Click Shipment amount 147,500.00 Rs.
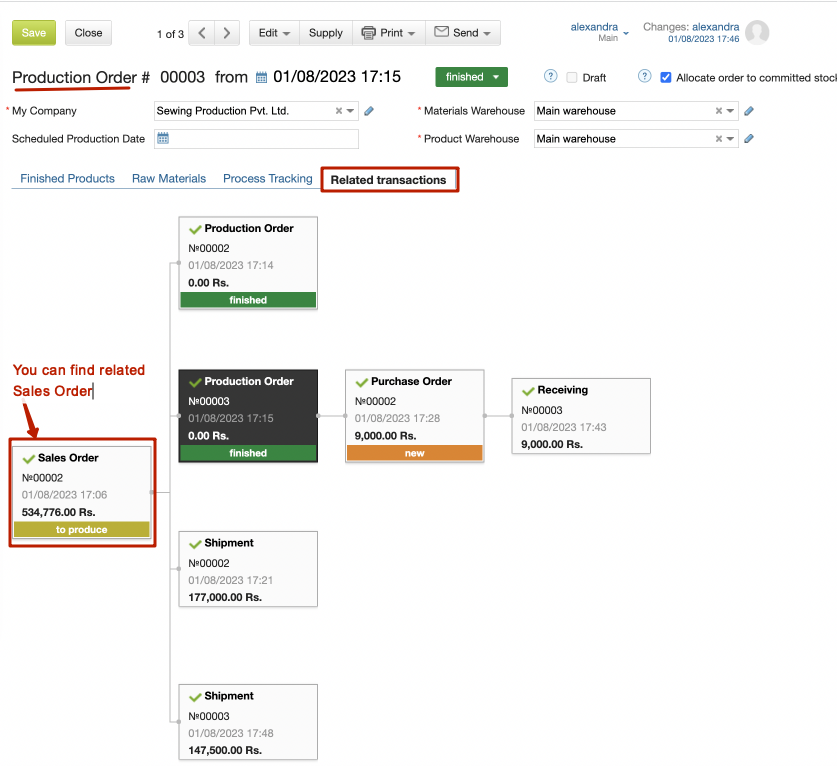 tap(225, 751)
